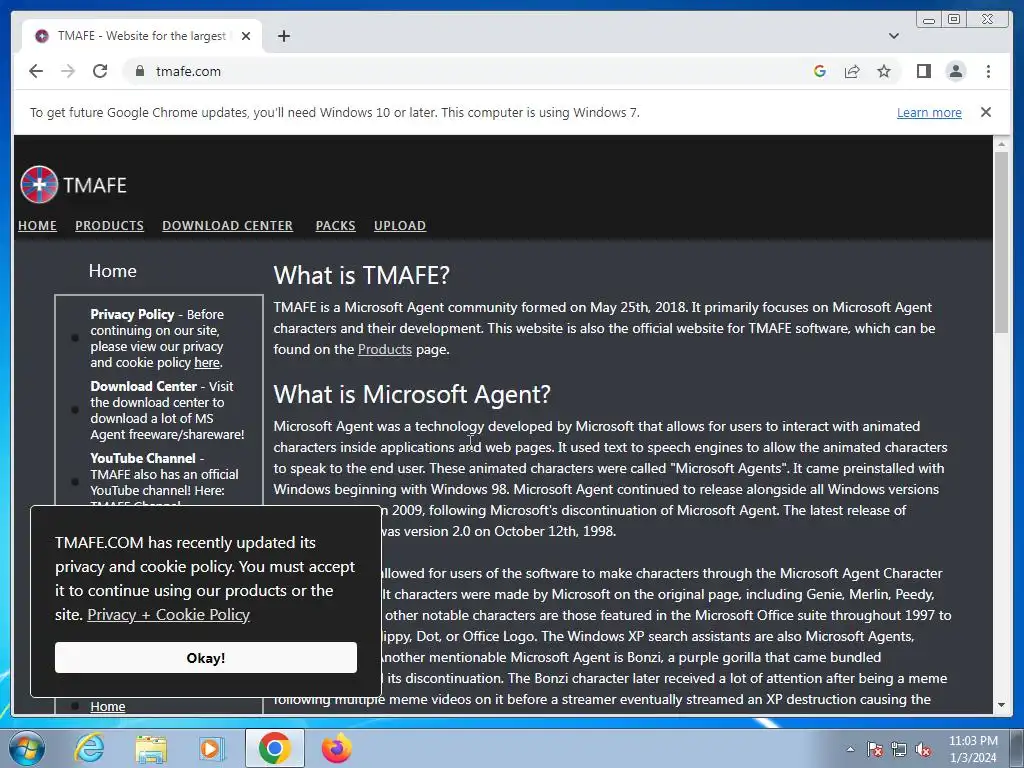Open the Chrome profile avatar
Image resolution: width=1024 pixels, height=768 pixels.
click(x=955, y=71)
